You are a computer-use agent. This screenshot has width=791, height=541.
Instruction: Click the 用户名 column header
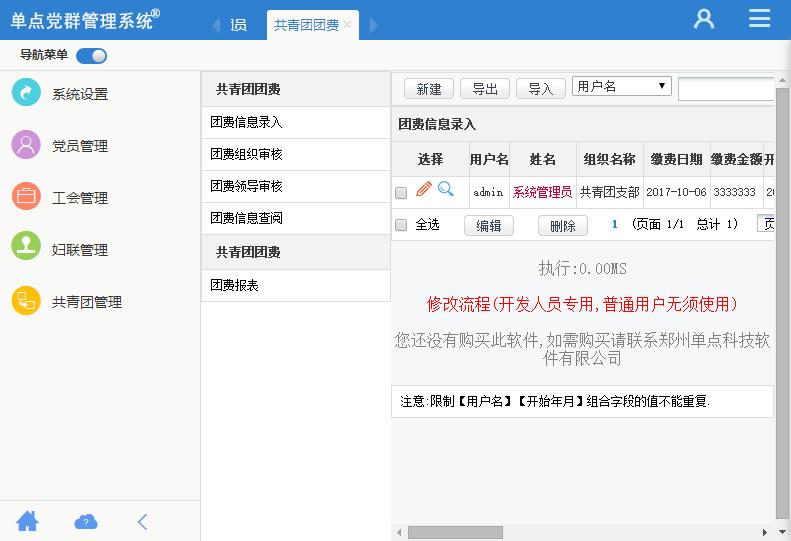pyautogui.click(x=489, y=159)
